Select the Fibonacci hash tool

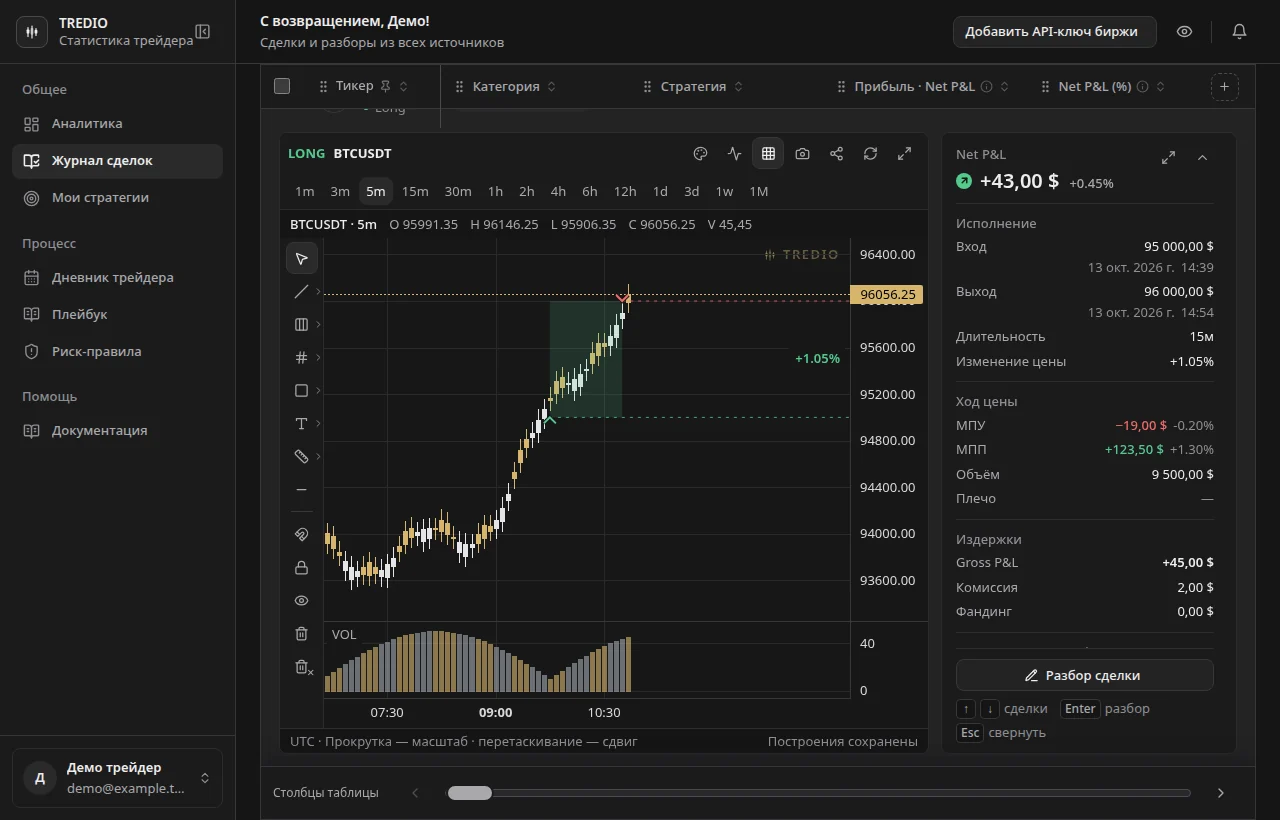[x=301, y=357]
